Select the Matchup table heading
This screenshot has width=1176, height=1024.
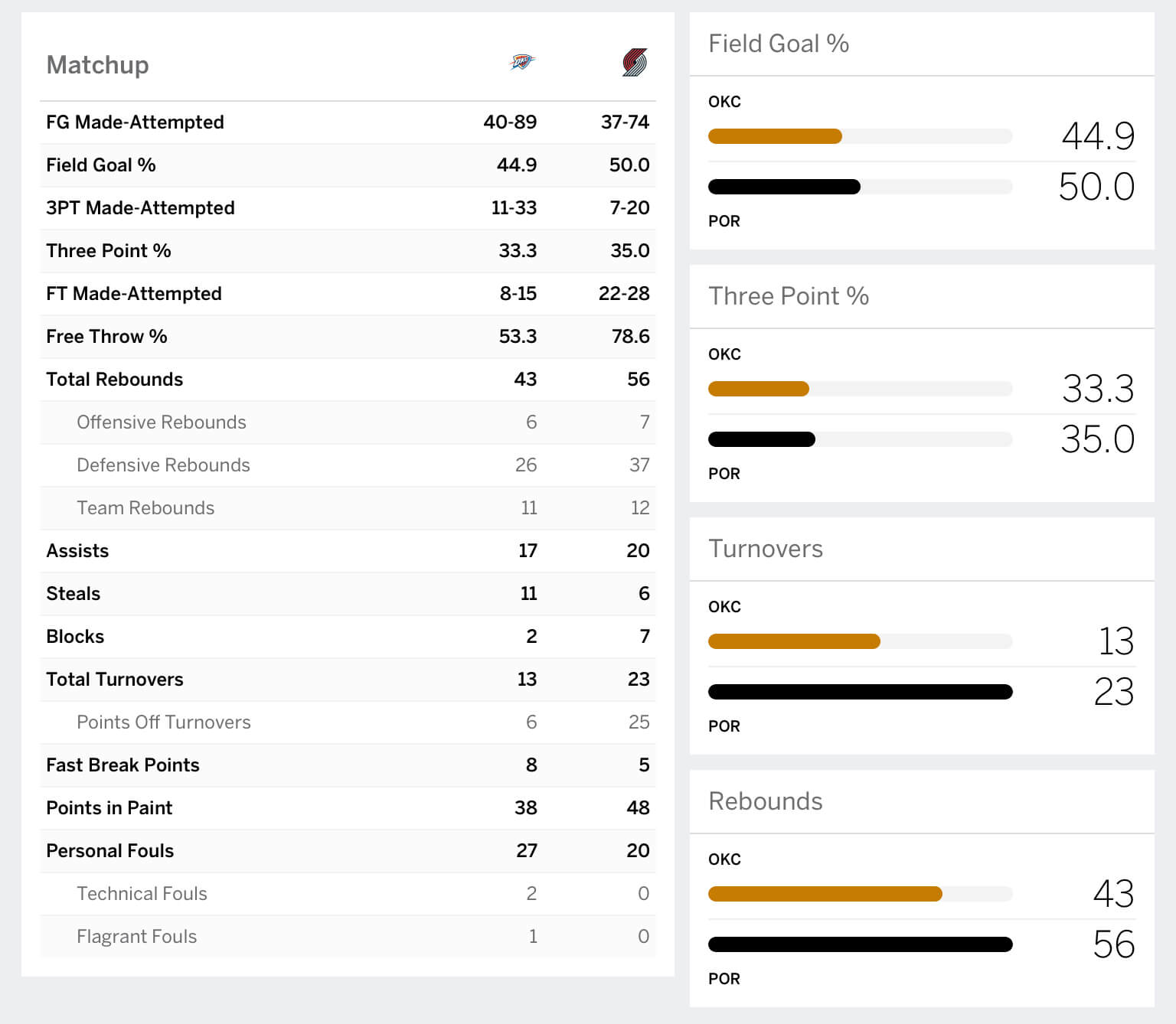[97, 65]
